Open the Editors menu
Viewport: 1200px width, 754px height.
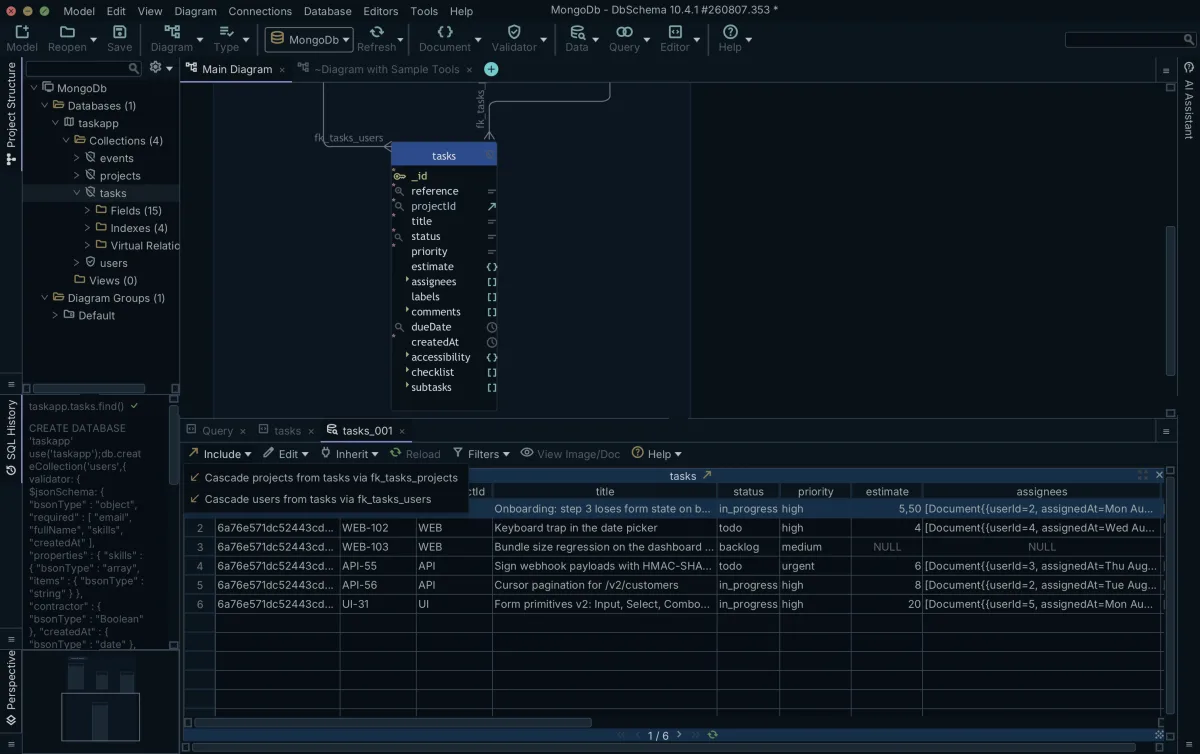(x=380, y=11)
